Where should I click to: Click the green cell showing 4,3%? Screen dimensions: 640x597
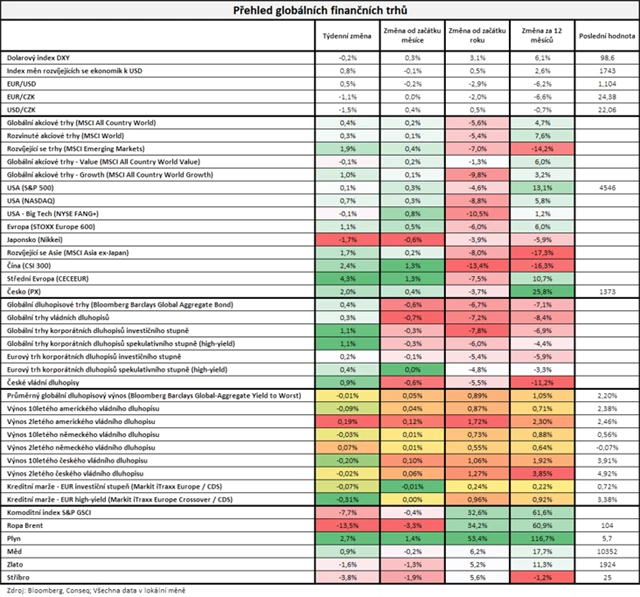(x=343, y=278)
